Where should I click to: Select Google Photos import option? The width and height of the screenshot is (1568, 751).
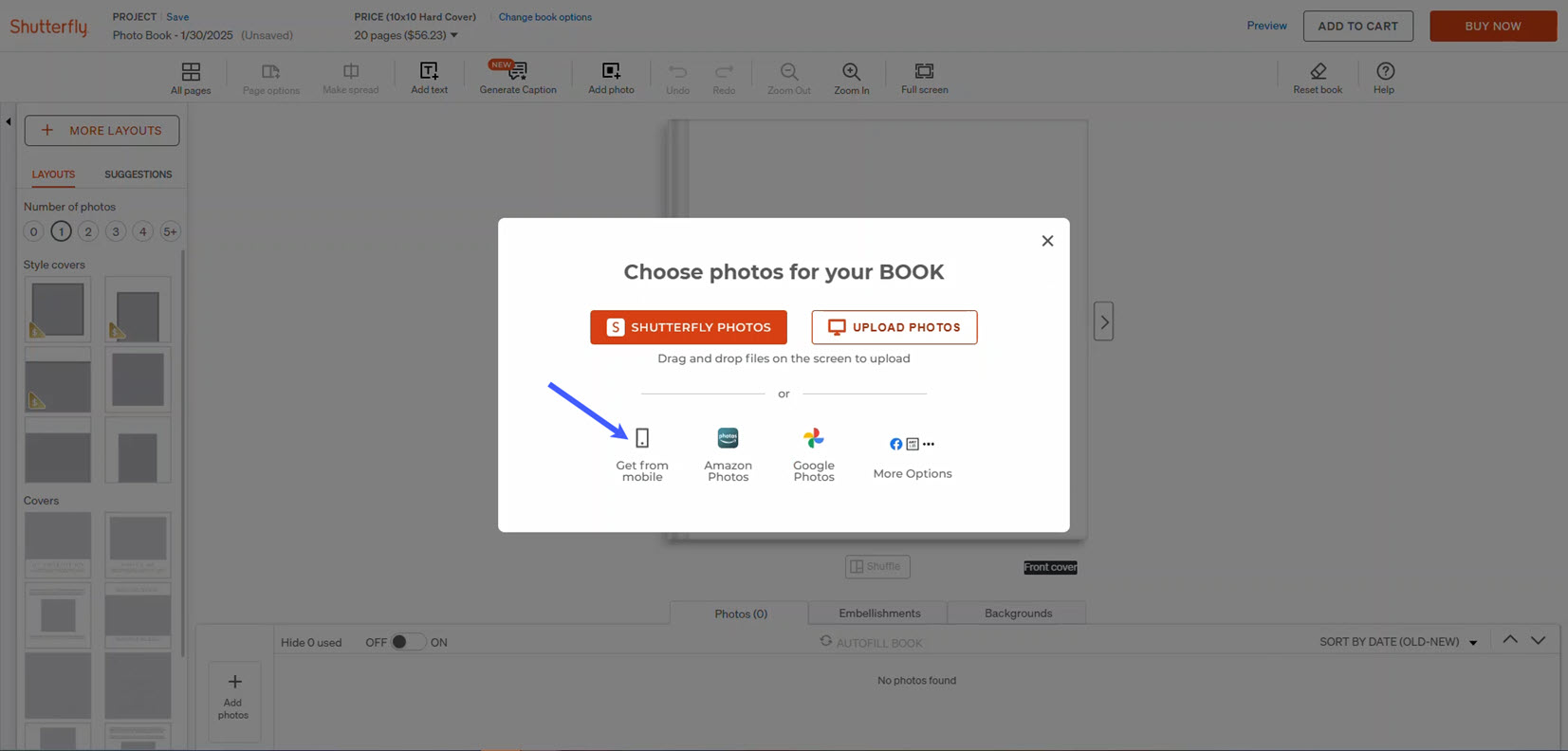click(813, 438)
